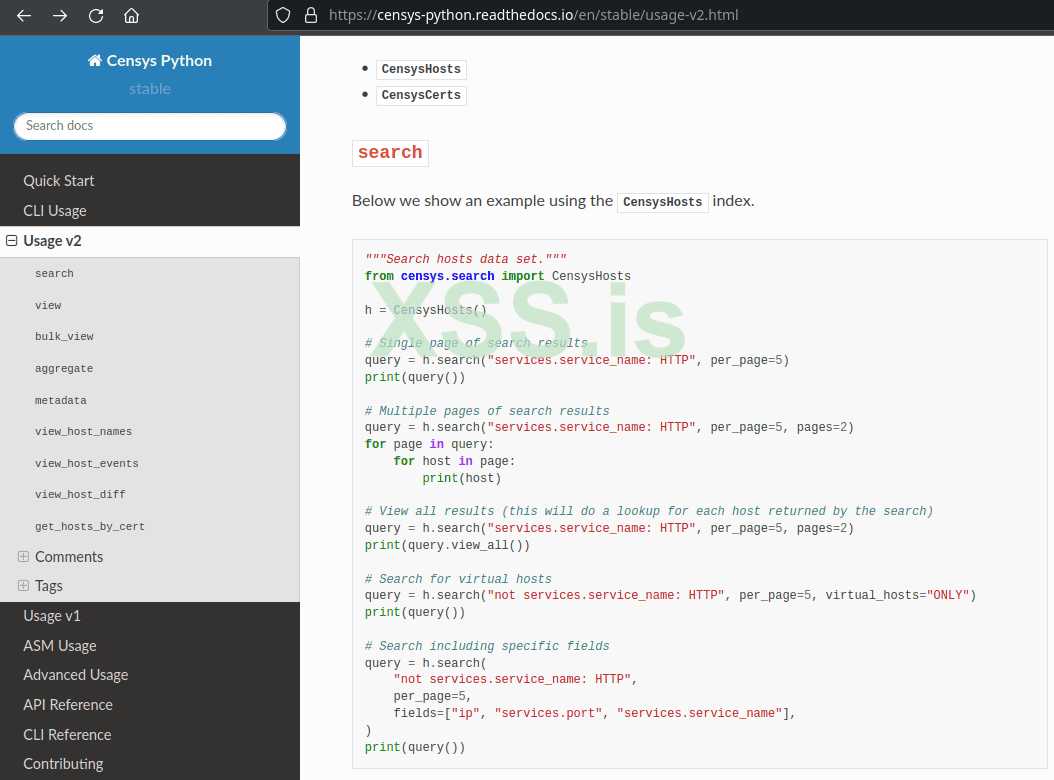1054x780 pixels.
Task: Open ASM Usage page
Action: [60, 646]
